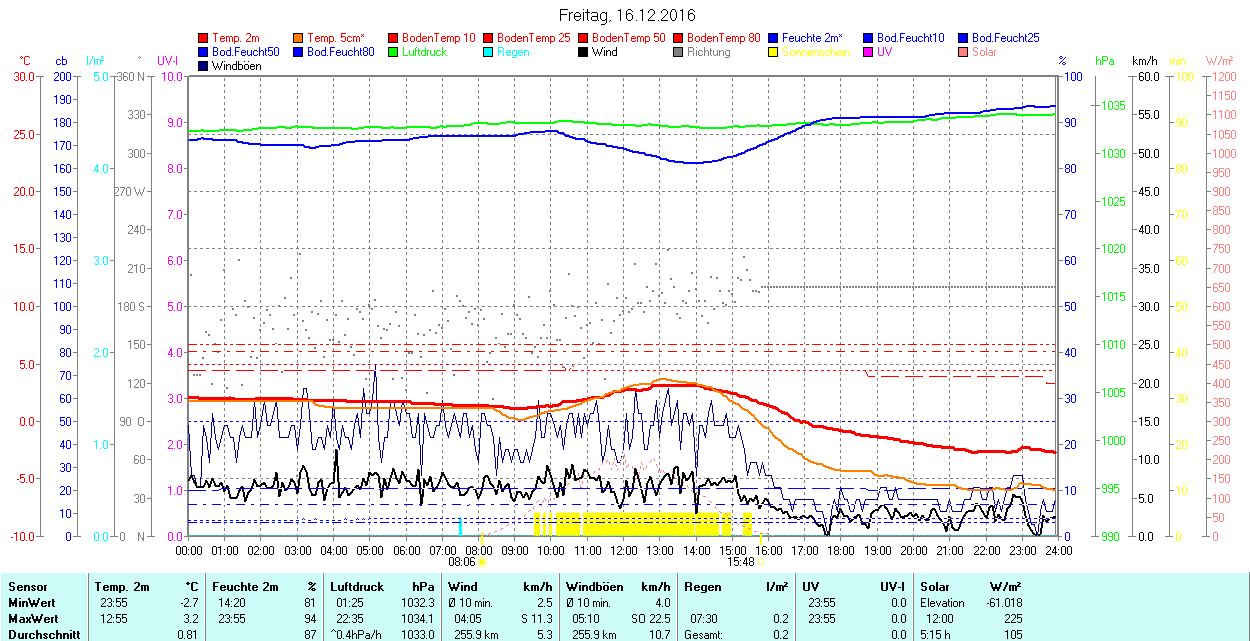1250x641 pixels.
Task: Click the Windböen column header in table
Action: point(596,587)
